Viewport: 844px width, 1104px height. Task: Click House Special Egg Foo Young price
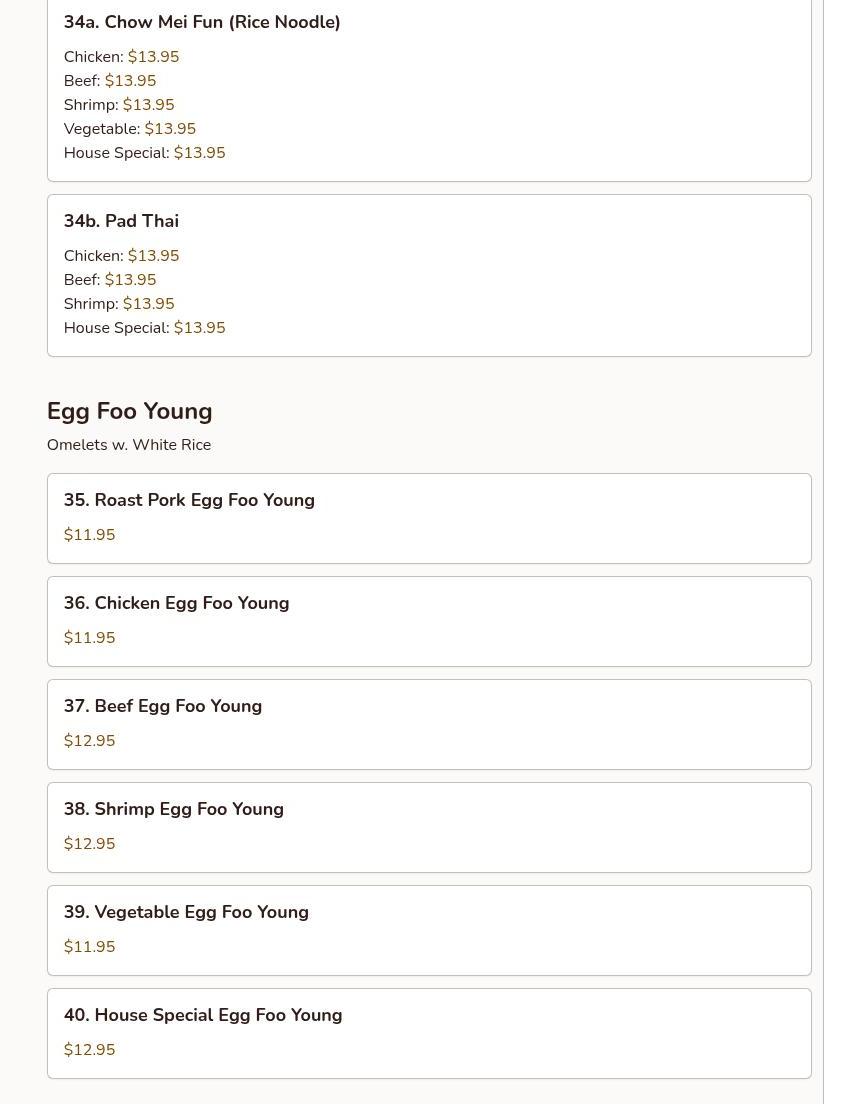[90, 1050]
